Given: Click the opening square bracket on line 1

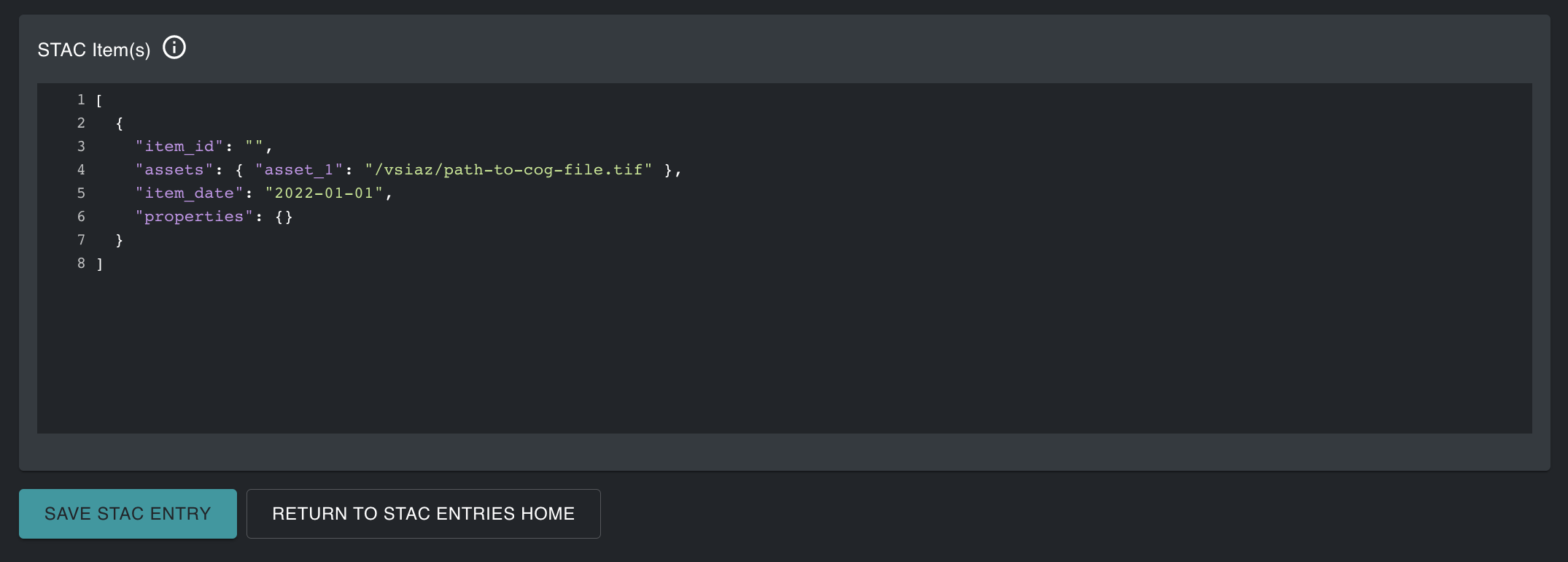Looking at the screenshot, I should [x=99, y=101].
